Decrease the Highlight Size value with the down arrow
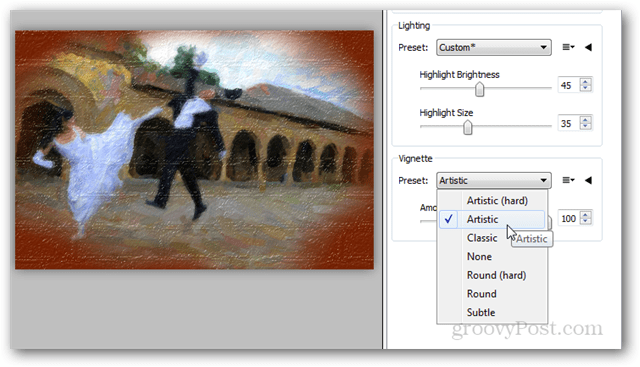The width and height of the screenshot is (640, 367). [x=586, y=126]
